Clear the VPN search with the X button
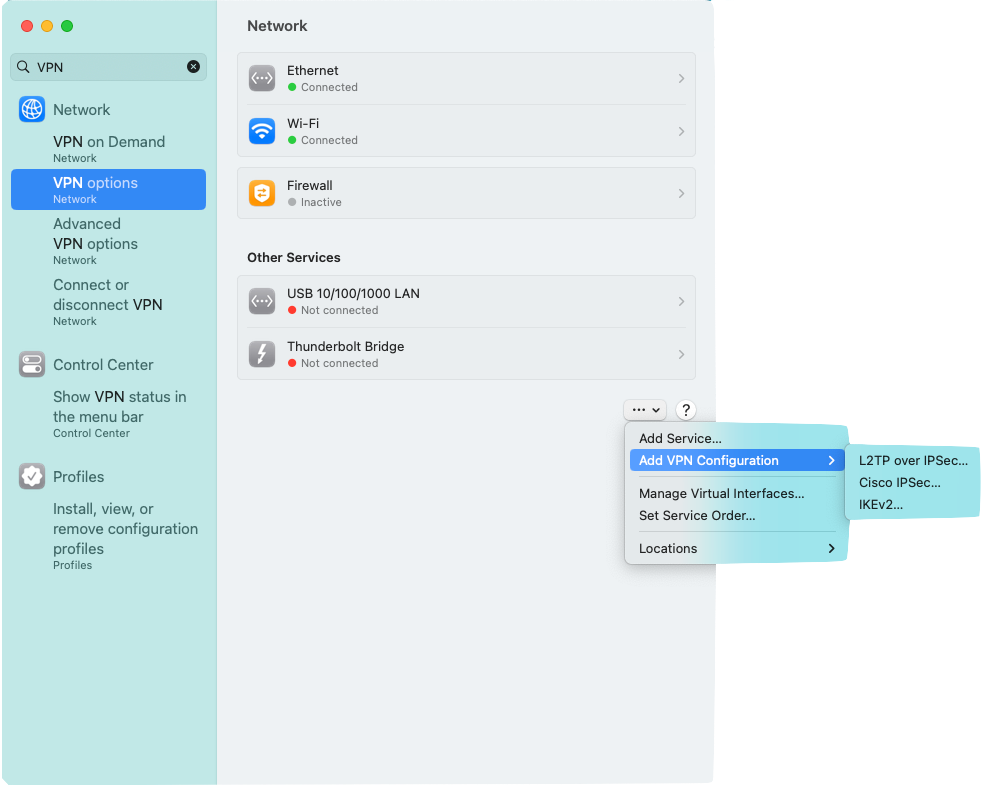 [193, 66]
